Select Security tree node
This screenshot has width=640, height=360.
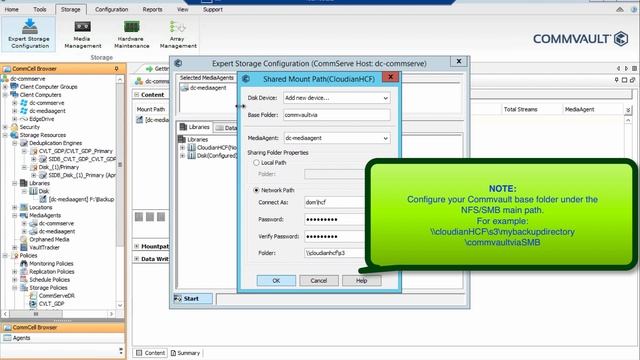pyautogui.click(x=30, y=127)
